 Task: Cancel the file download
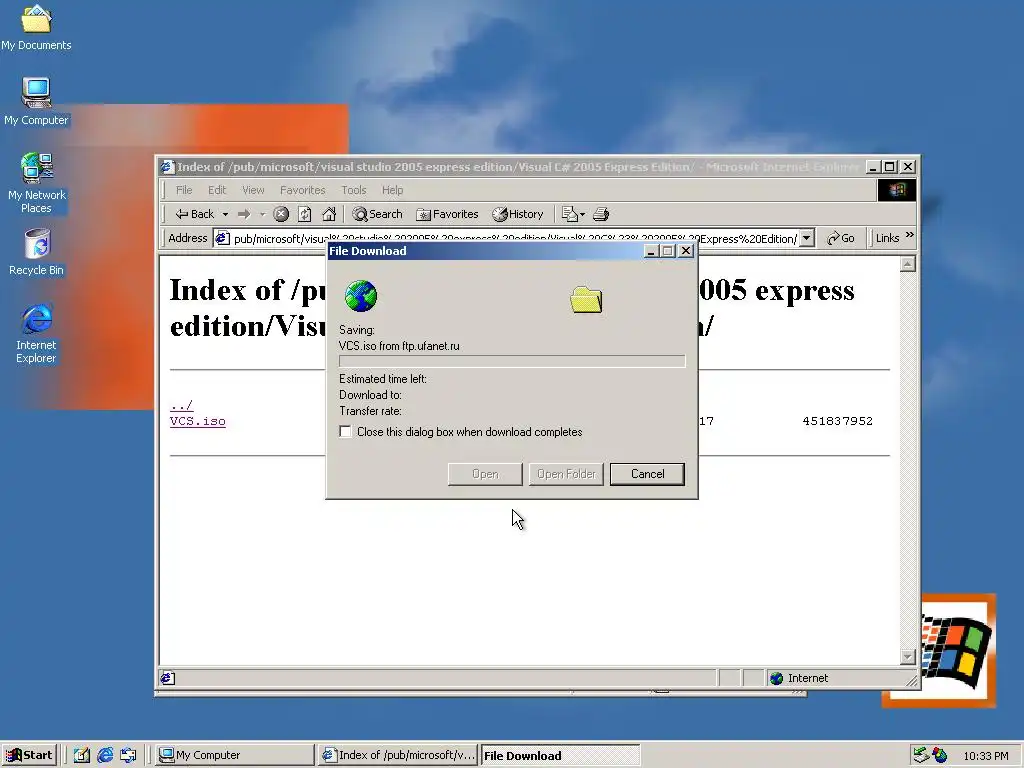point(647,474)
